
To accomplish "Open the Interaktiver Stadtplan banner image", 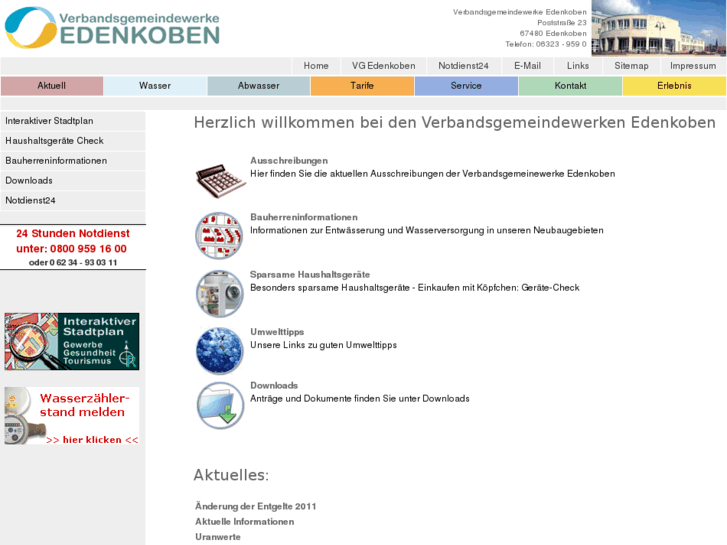I will coord(72,341).
